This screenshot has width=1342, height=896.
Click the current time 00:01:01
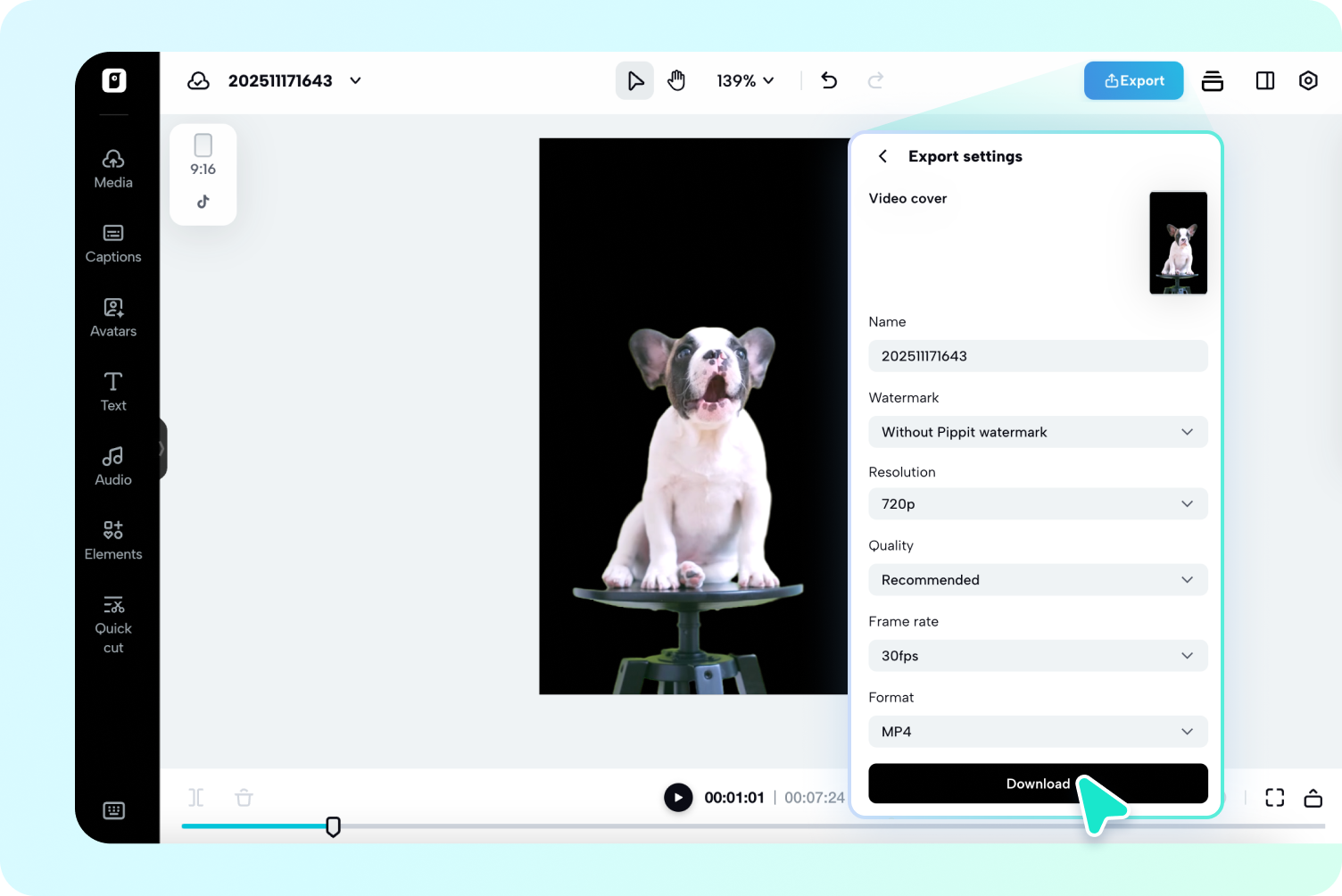click(734, 797)
